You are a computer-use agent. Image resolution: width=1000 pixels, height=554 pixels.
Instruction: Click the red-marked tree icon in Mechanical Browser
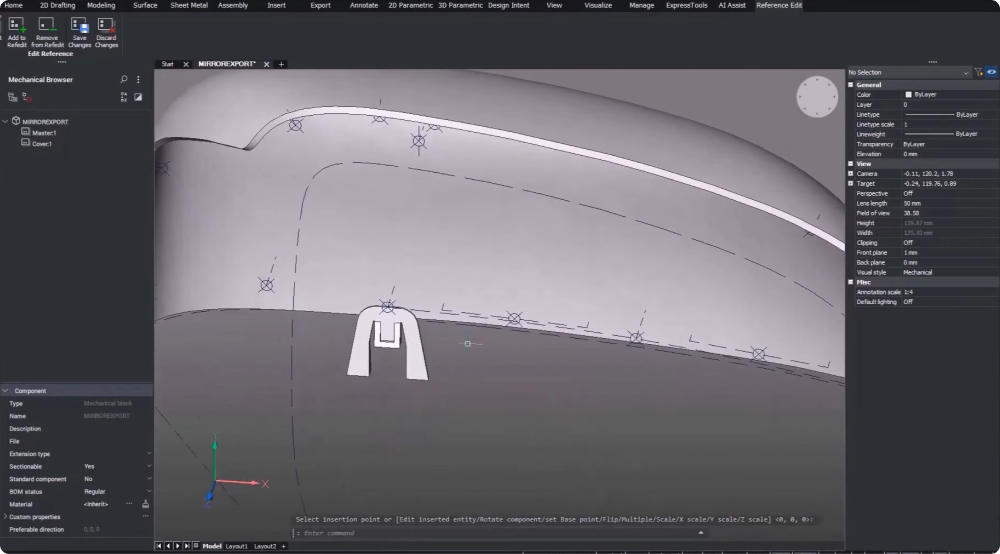click(27, 97)
